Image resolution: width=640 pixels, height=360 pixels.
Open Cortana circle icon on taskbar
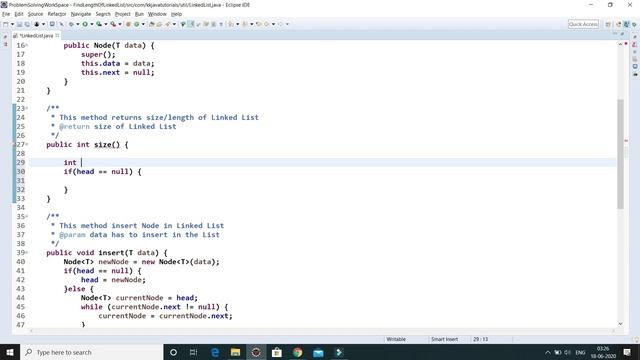(x=173, y=352)
